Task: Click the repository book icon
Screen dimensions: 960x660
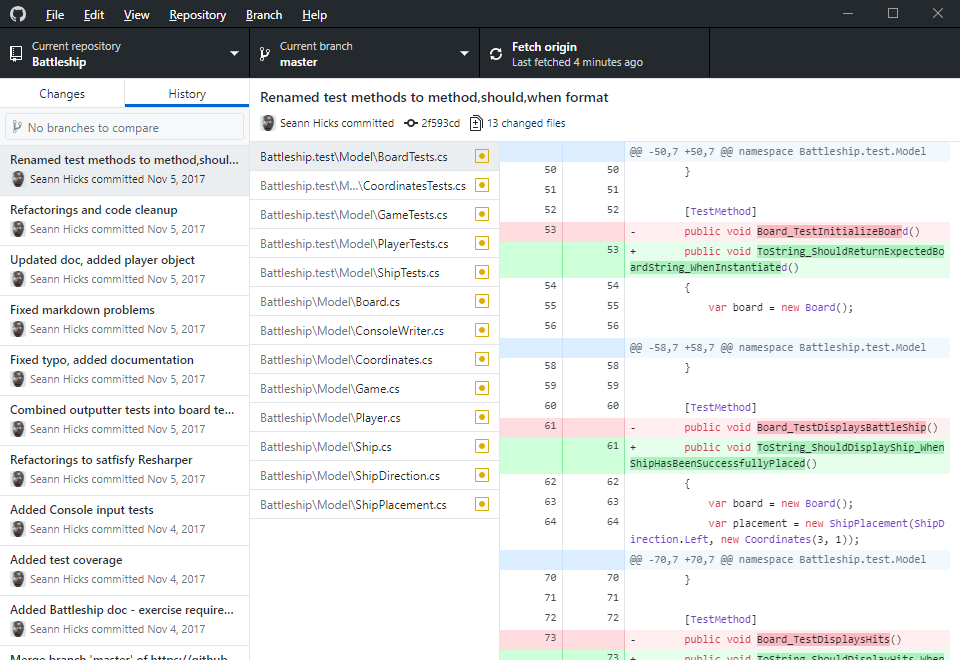Action: pos(16,54)
